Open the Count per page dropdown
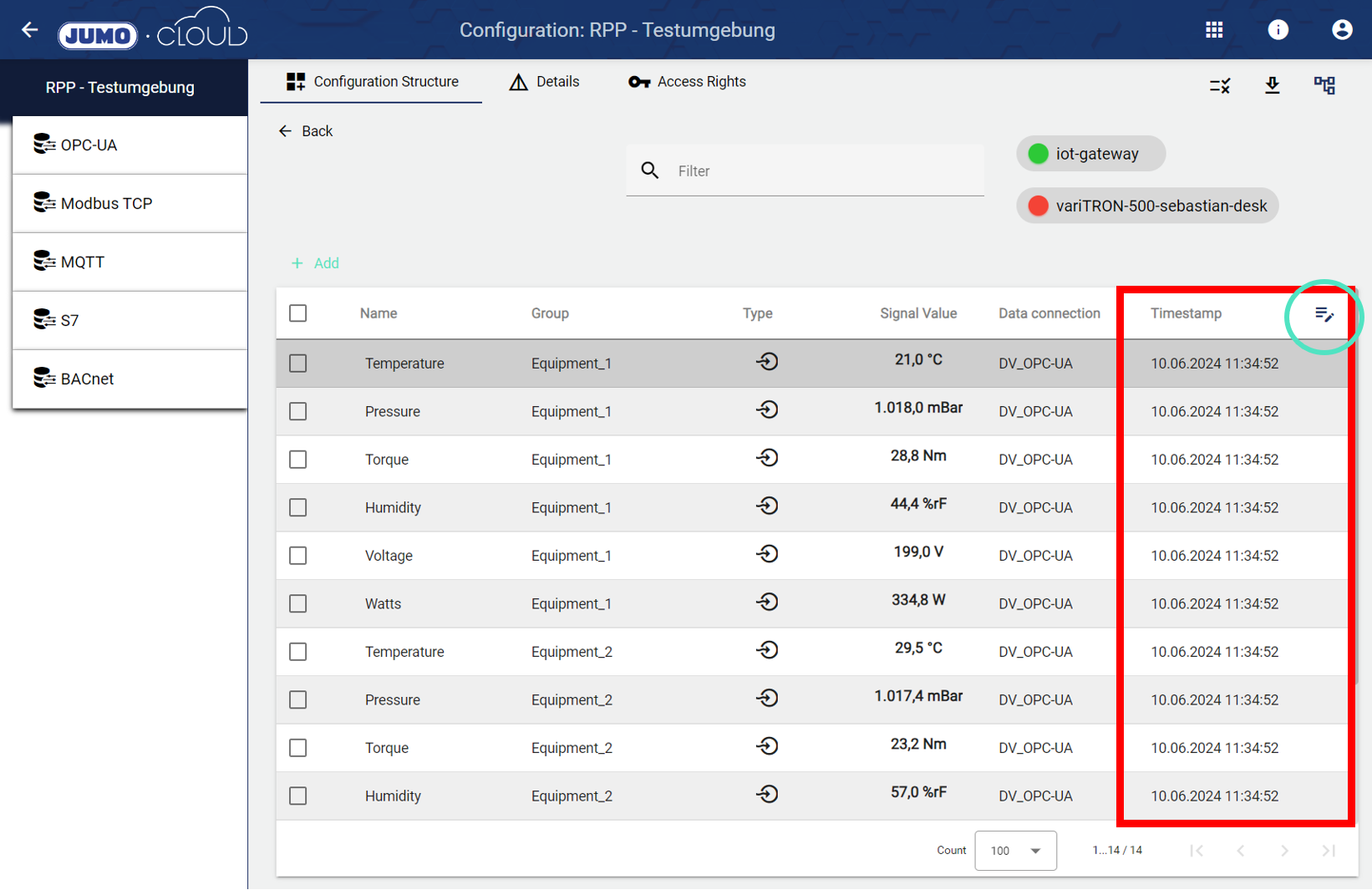Screen dimensions: 1372x890 pos(1015,851)
